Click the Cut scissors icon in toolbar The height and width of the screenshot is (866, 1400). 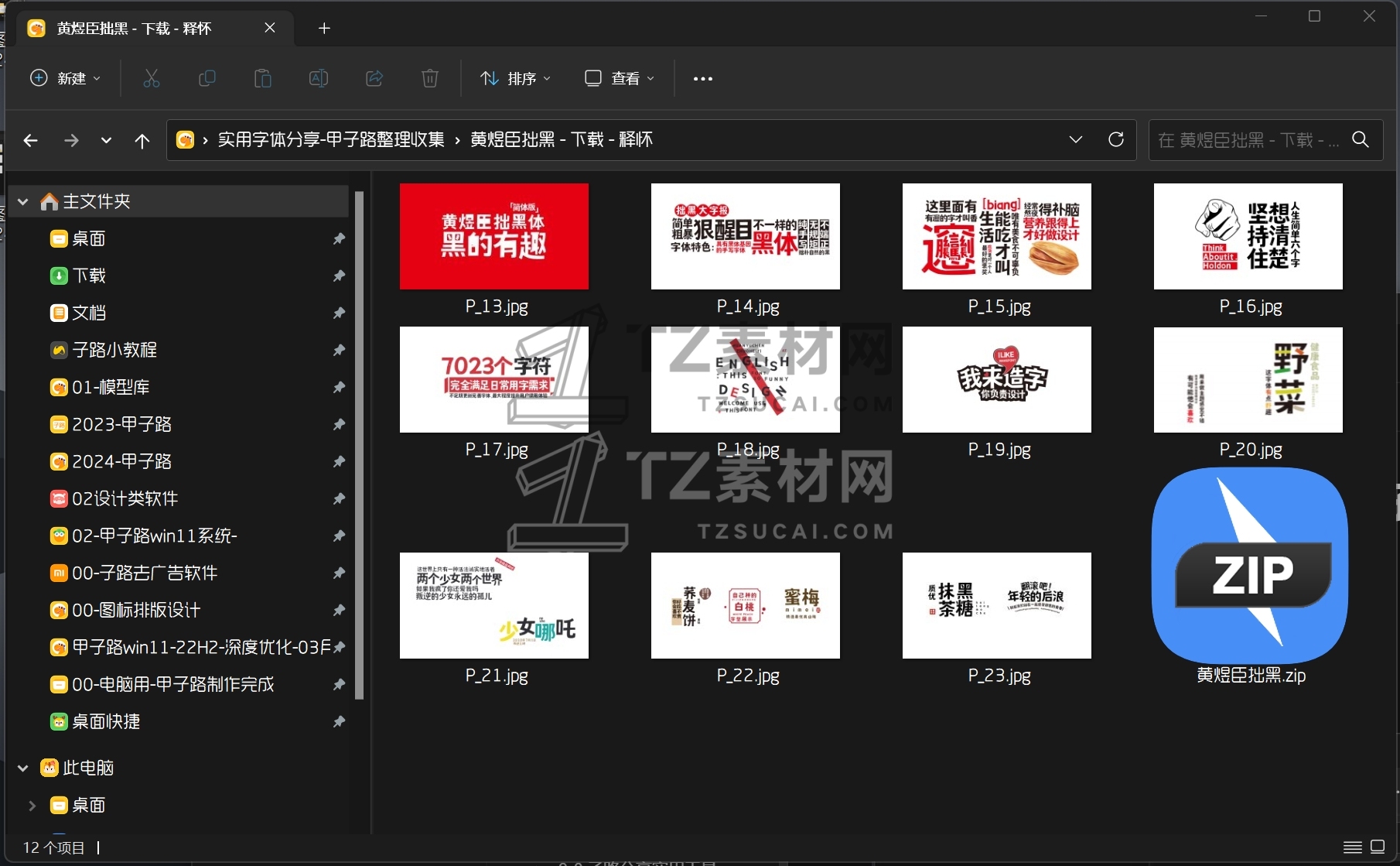152,78
